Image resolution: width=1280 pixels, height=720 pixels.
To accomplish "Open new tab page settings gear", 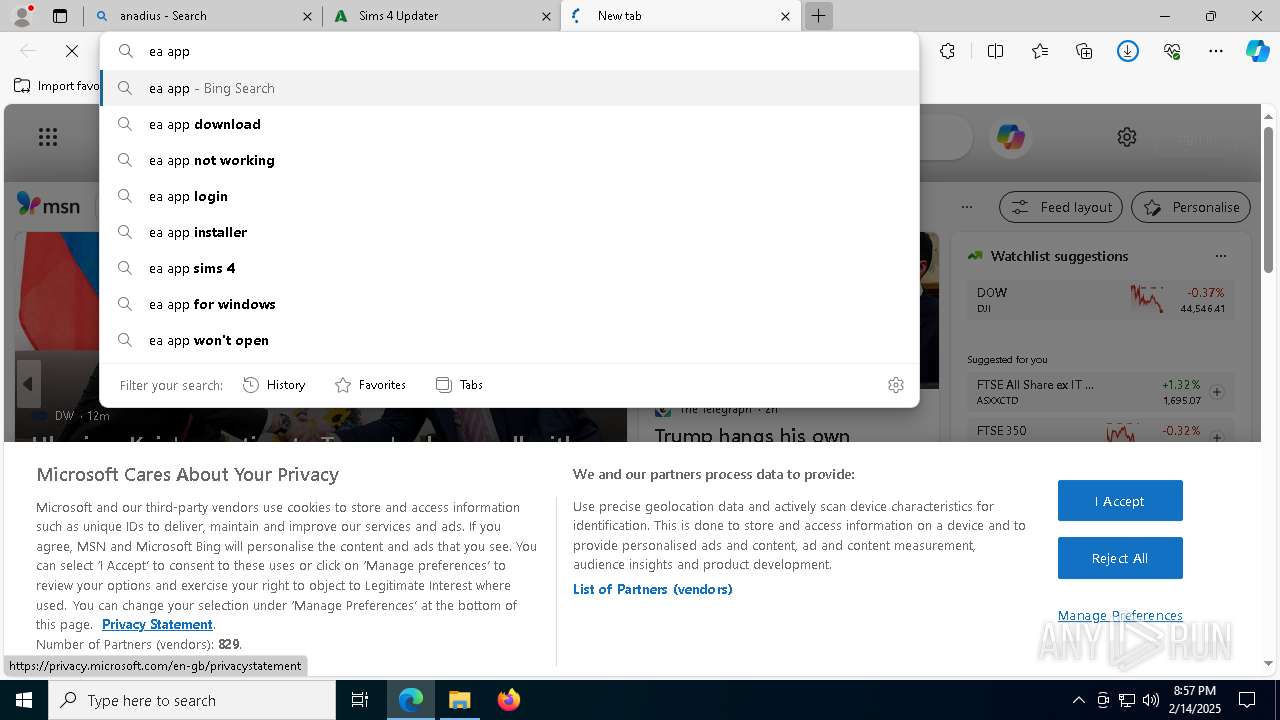I will tap(1127, 137).
